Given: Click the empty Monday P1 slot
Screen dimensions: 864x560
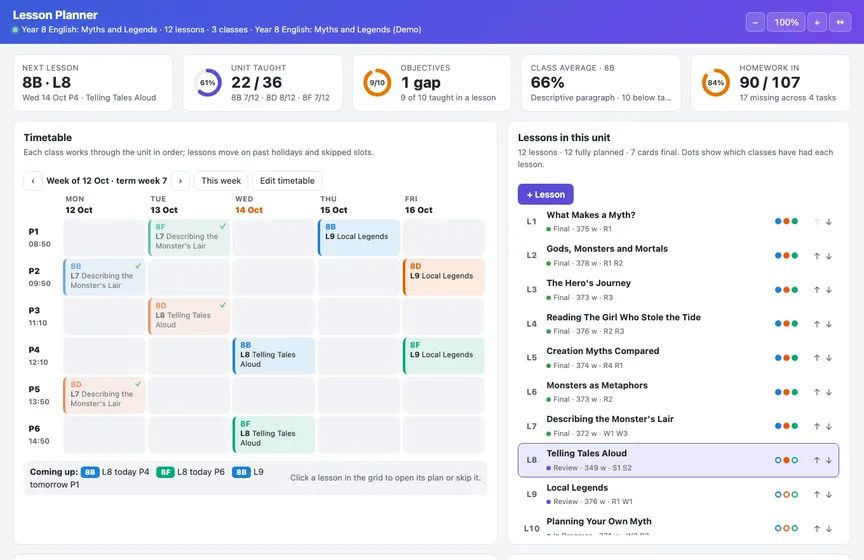Looking at the screenshot, I should pyautogui.click(x=104, y=238).
